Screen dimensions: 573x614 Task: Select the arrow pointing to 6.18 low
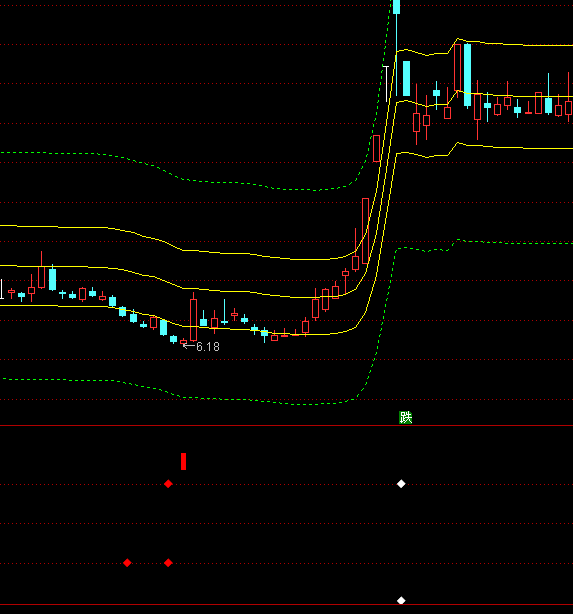click(x=189, y=346)
